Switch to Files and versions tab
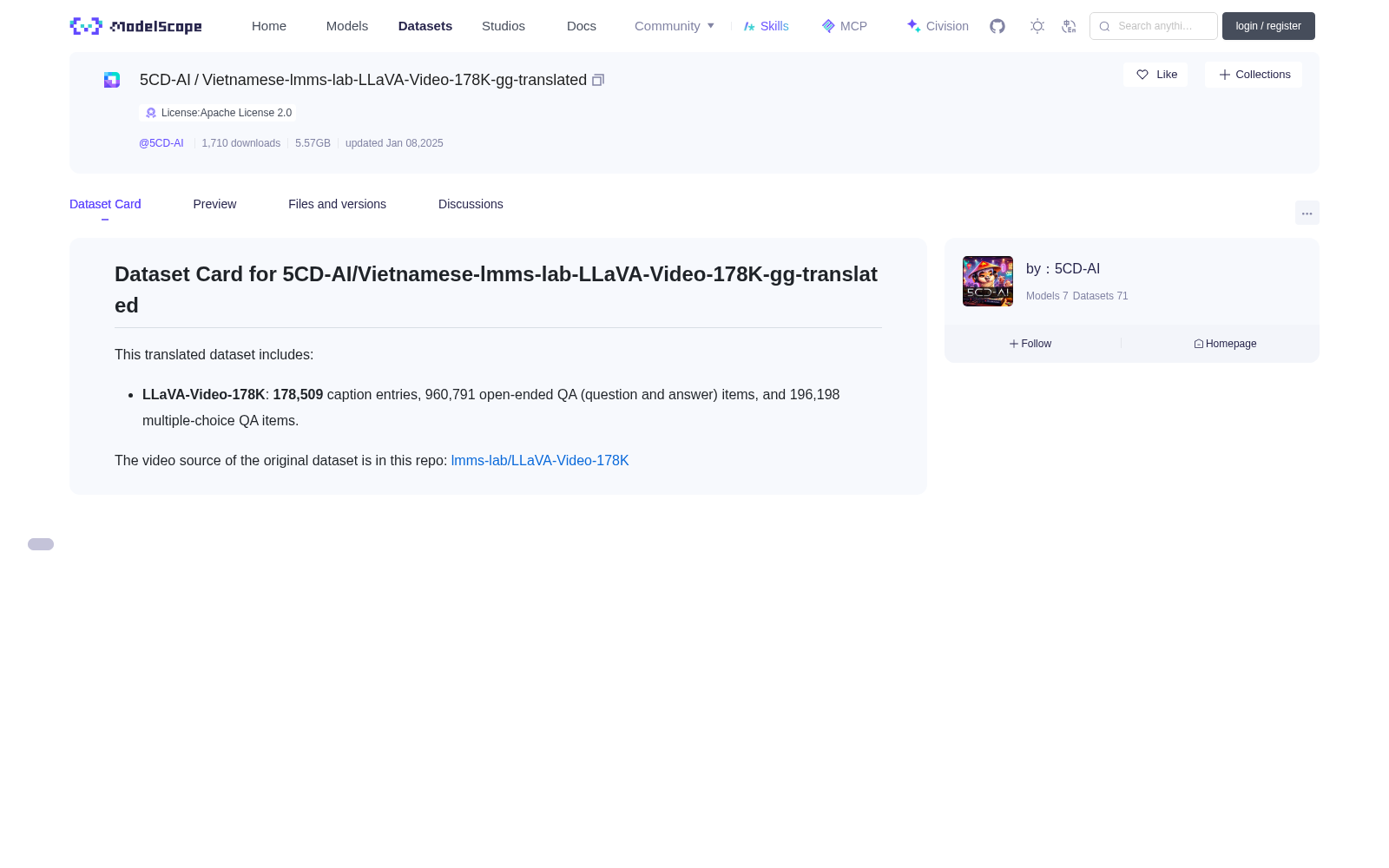This screenshot has height=868, width=1389. pyautogui.click(x=337, y=204)
